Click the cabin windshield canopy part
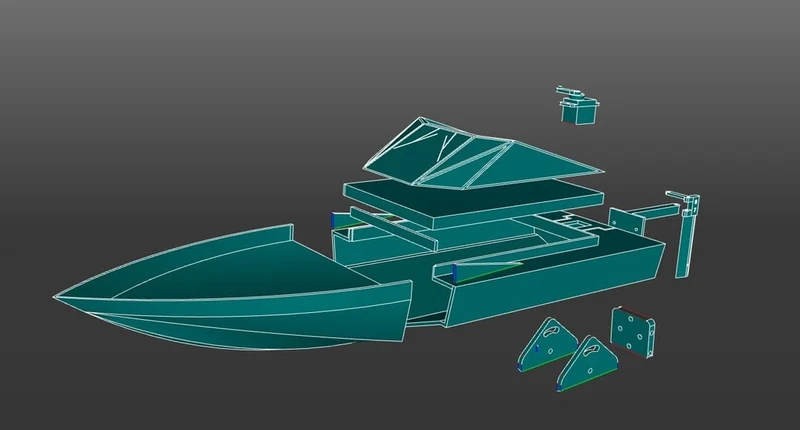The width and height of the screenshot is (800, 430). (x=482, y=155)
